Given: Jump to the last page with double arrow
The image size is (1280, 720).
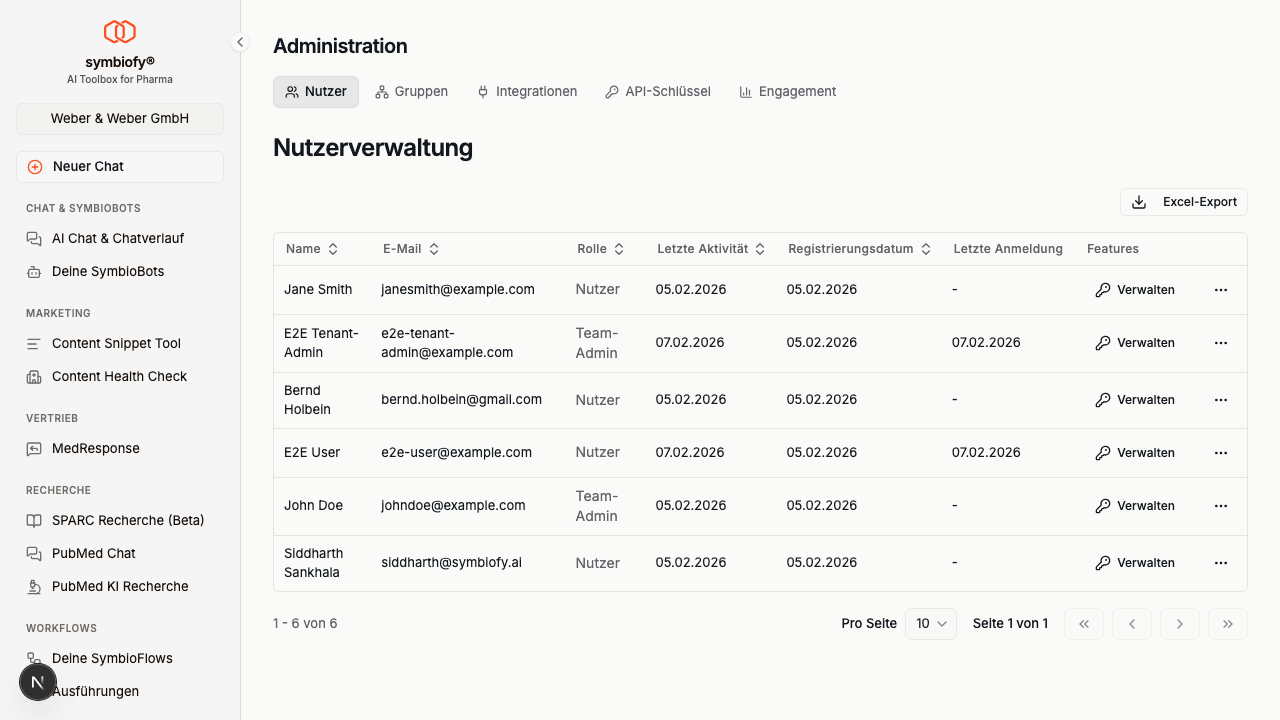Looking at the screenshot, I should (1228, 623).
